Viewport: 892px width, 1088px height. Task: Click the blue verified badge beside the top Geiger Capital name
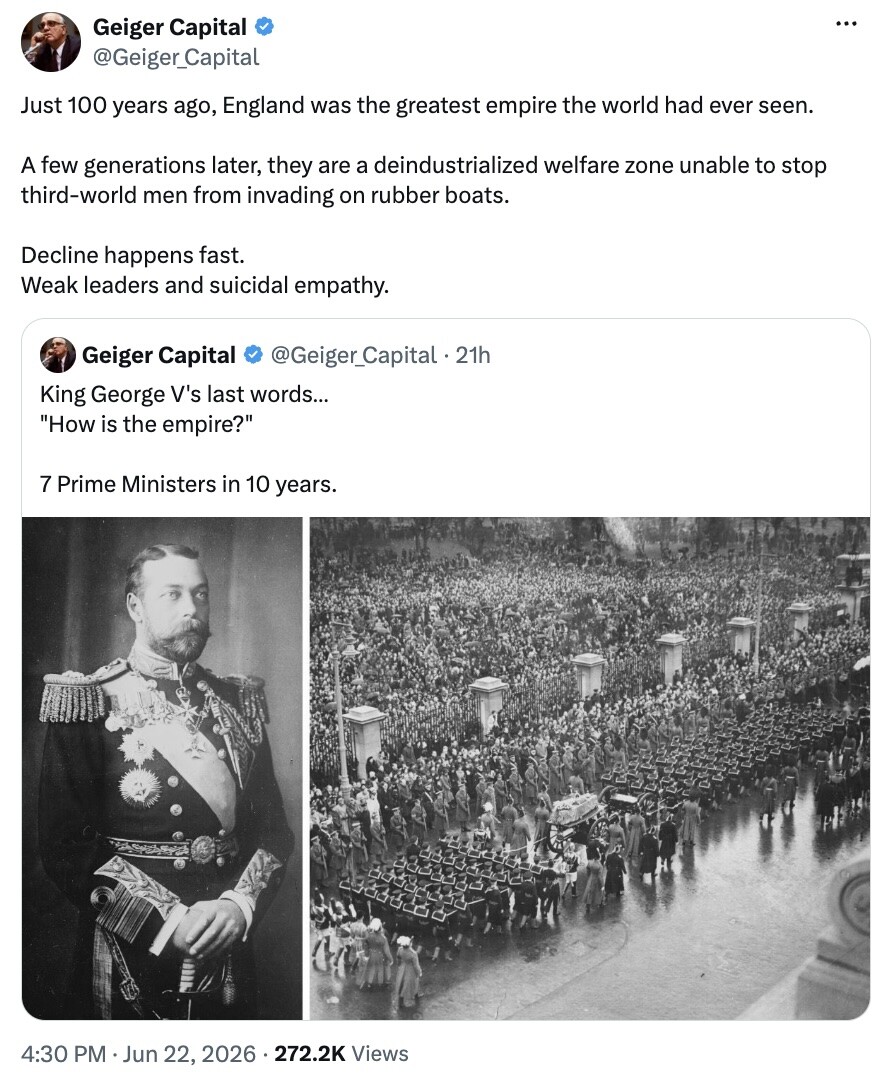coord(264,27)
